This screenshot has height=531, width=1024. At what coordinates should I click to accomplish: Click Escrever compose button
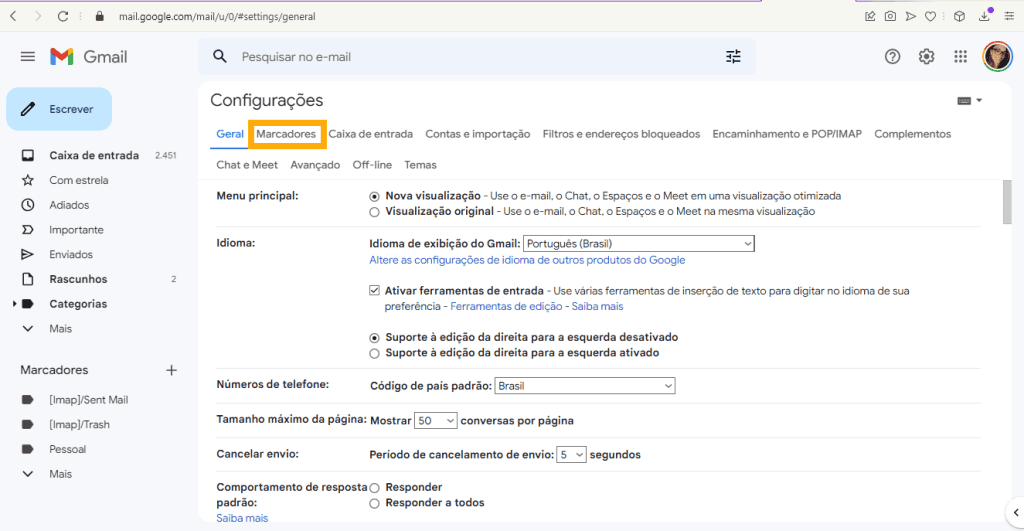tap(59, 109)
